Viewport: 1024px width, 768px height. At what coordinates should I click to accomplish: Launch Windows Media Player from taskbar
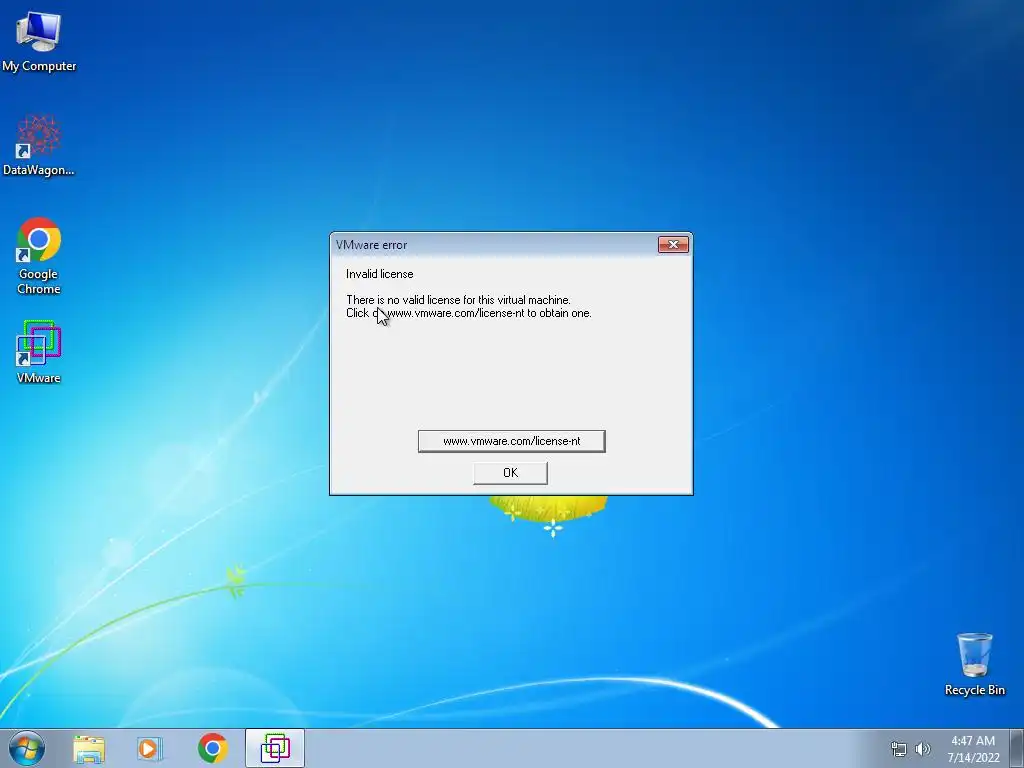150,748
